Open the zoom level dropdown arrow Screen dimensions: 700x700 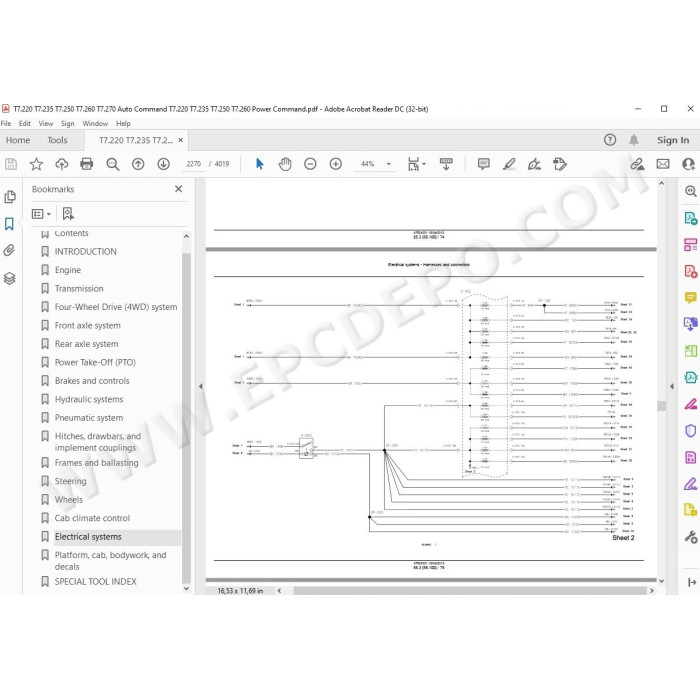click(388, 164)
